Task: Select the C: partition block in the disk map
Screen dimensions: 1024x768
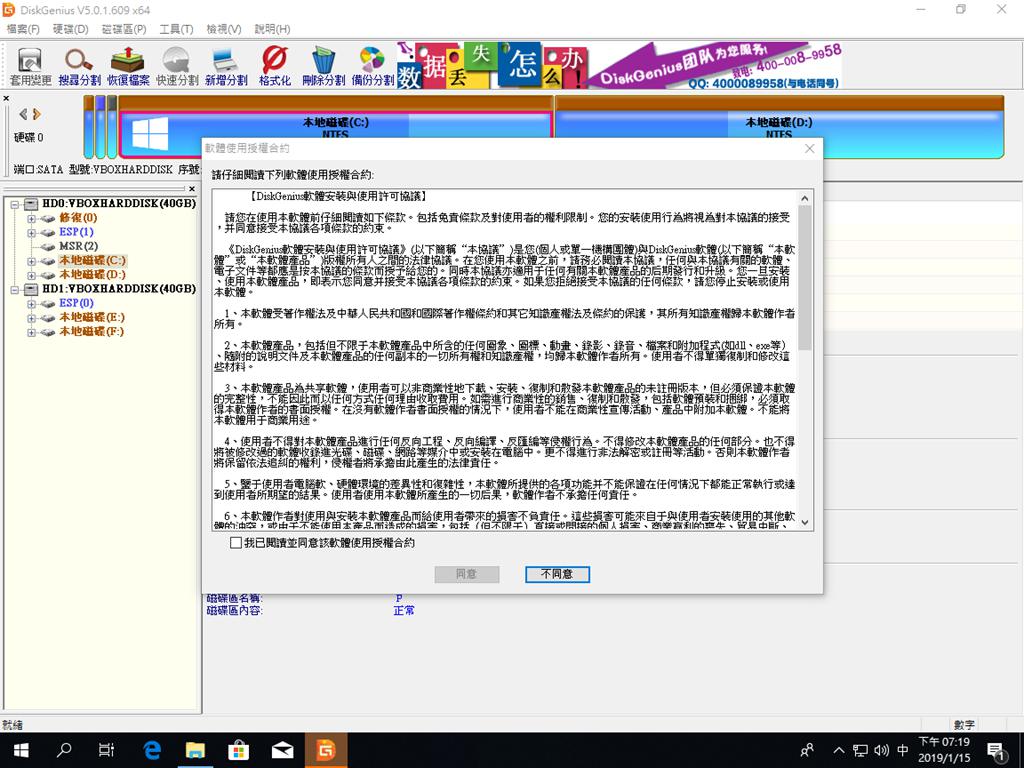Action: point(336,125)
